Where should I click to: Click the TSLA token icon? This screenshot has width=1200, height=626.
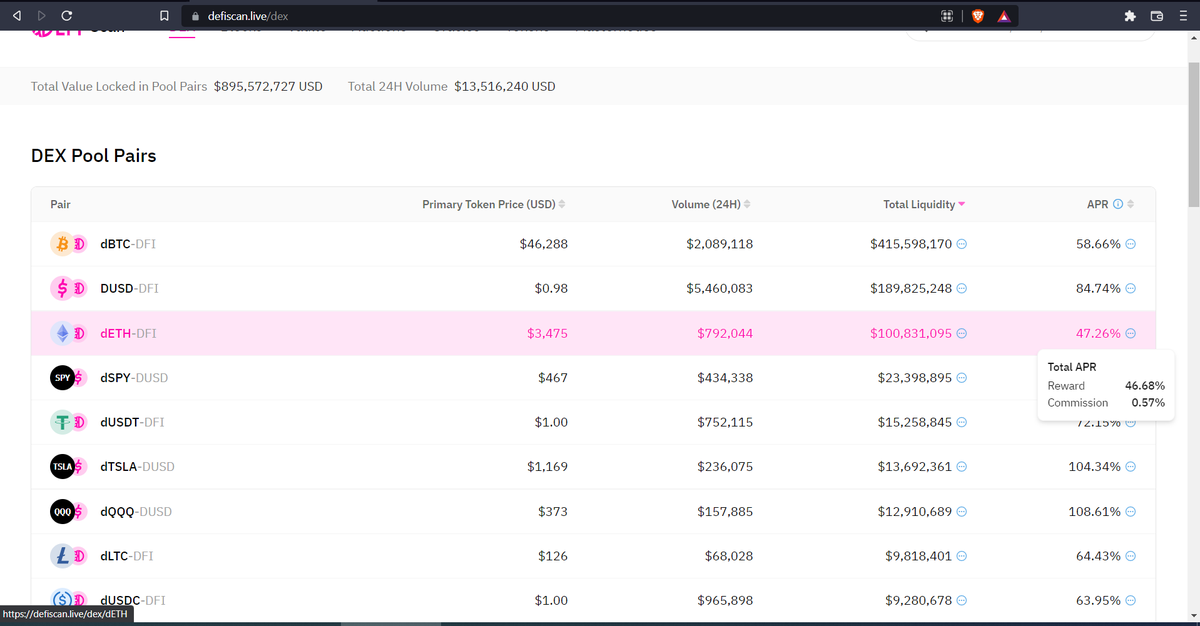[62, 466]
